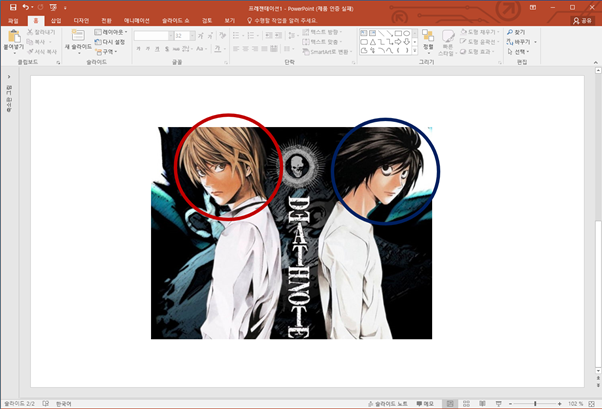Expand the shapes gallery more arrow
Viewport: 602px width, 409px height.
(x=415, y=51)
